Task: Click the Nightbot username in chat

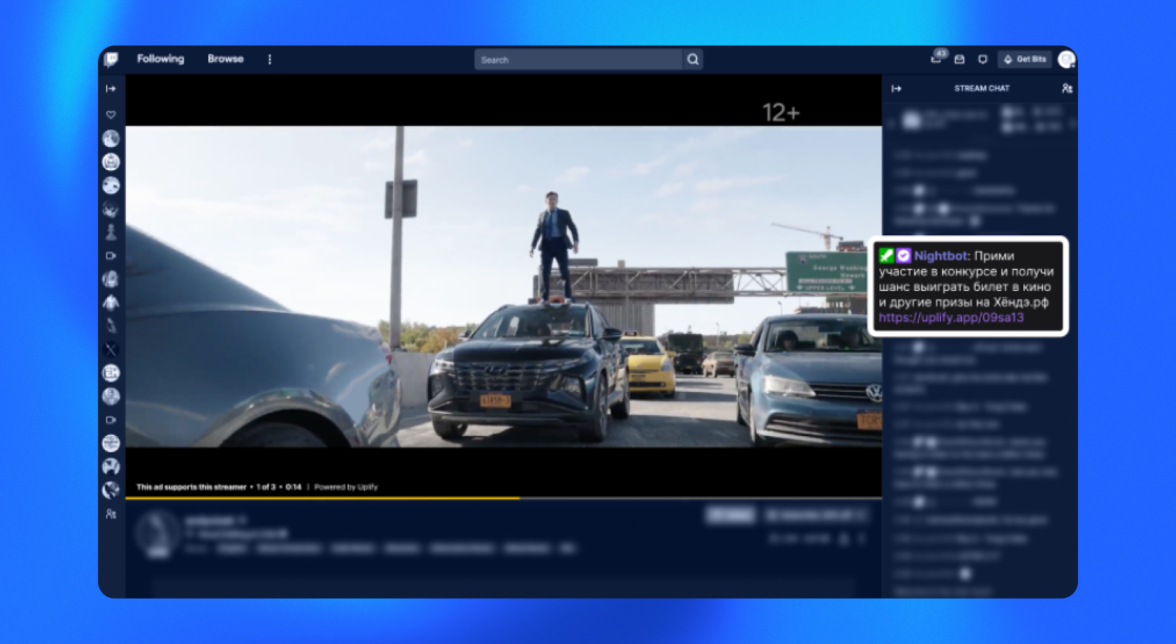Action: tap(940, 256)
